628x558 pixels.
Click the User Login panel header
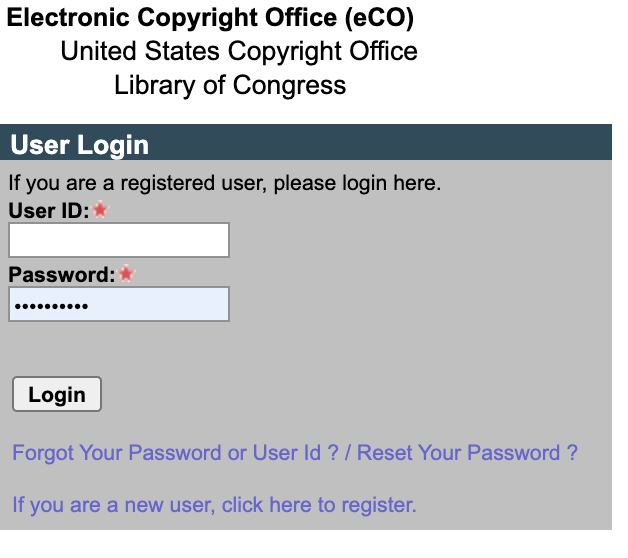[x=80, y=145]
